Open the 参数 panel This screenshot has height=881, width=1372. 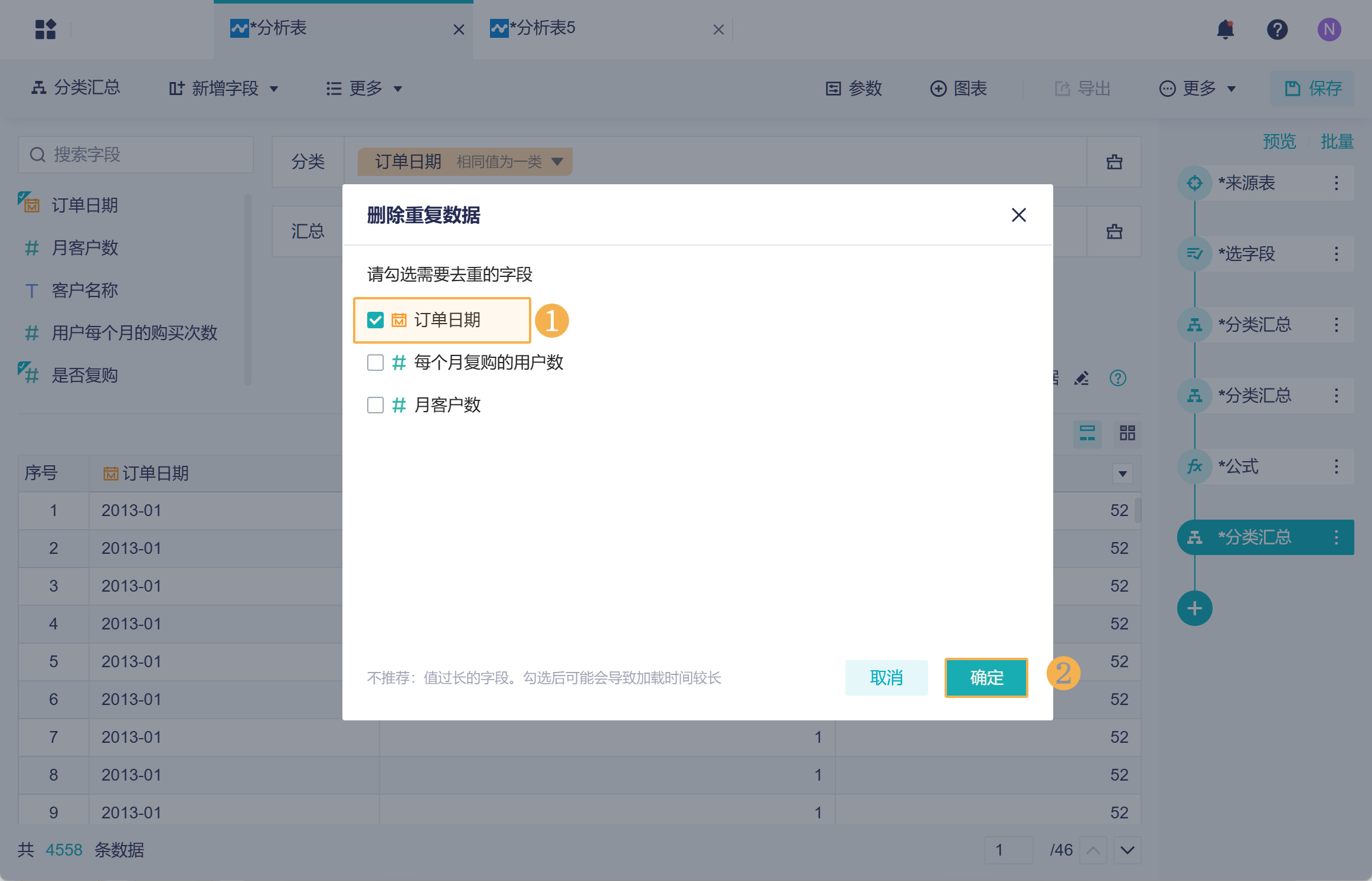tap(854, 89)
